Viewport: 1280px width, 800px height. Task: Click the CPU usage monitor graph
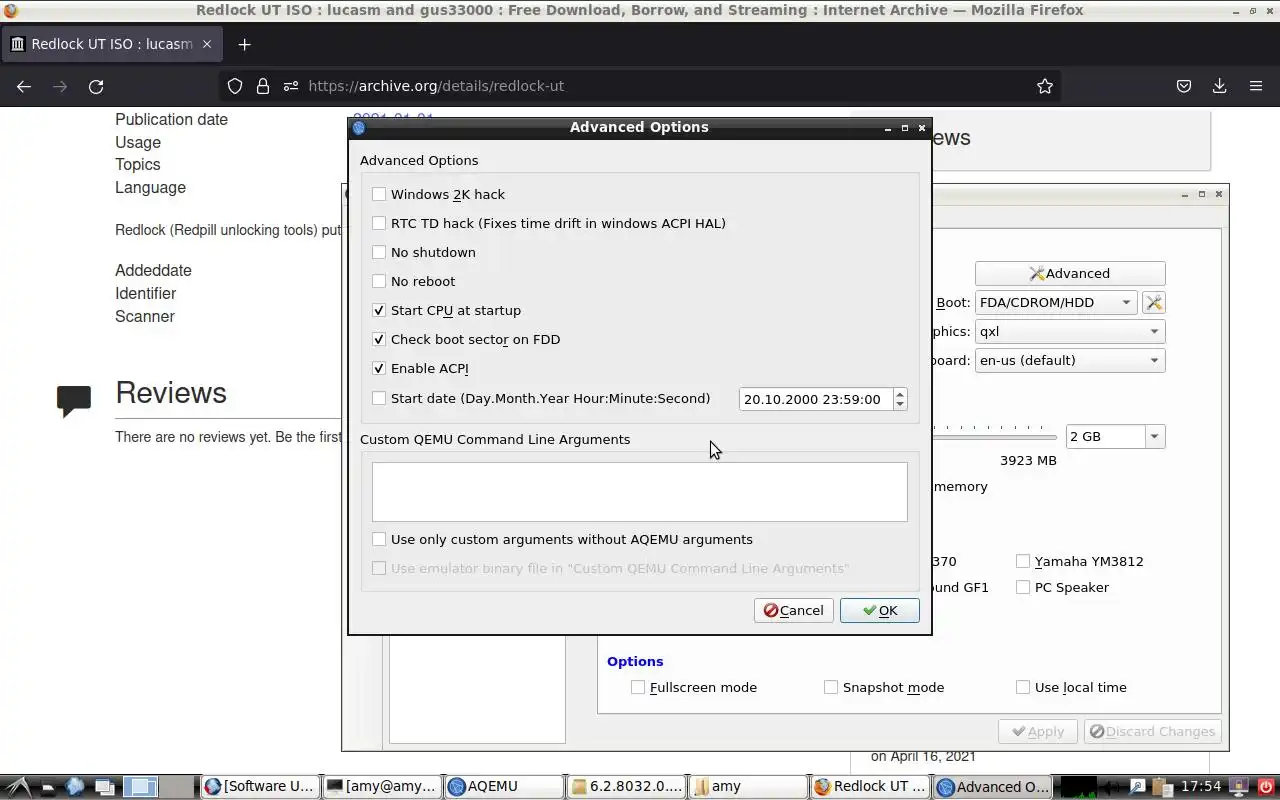(x=1078, y=787)
